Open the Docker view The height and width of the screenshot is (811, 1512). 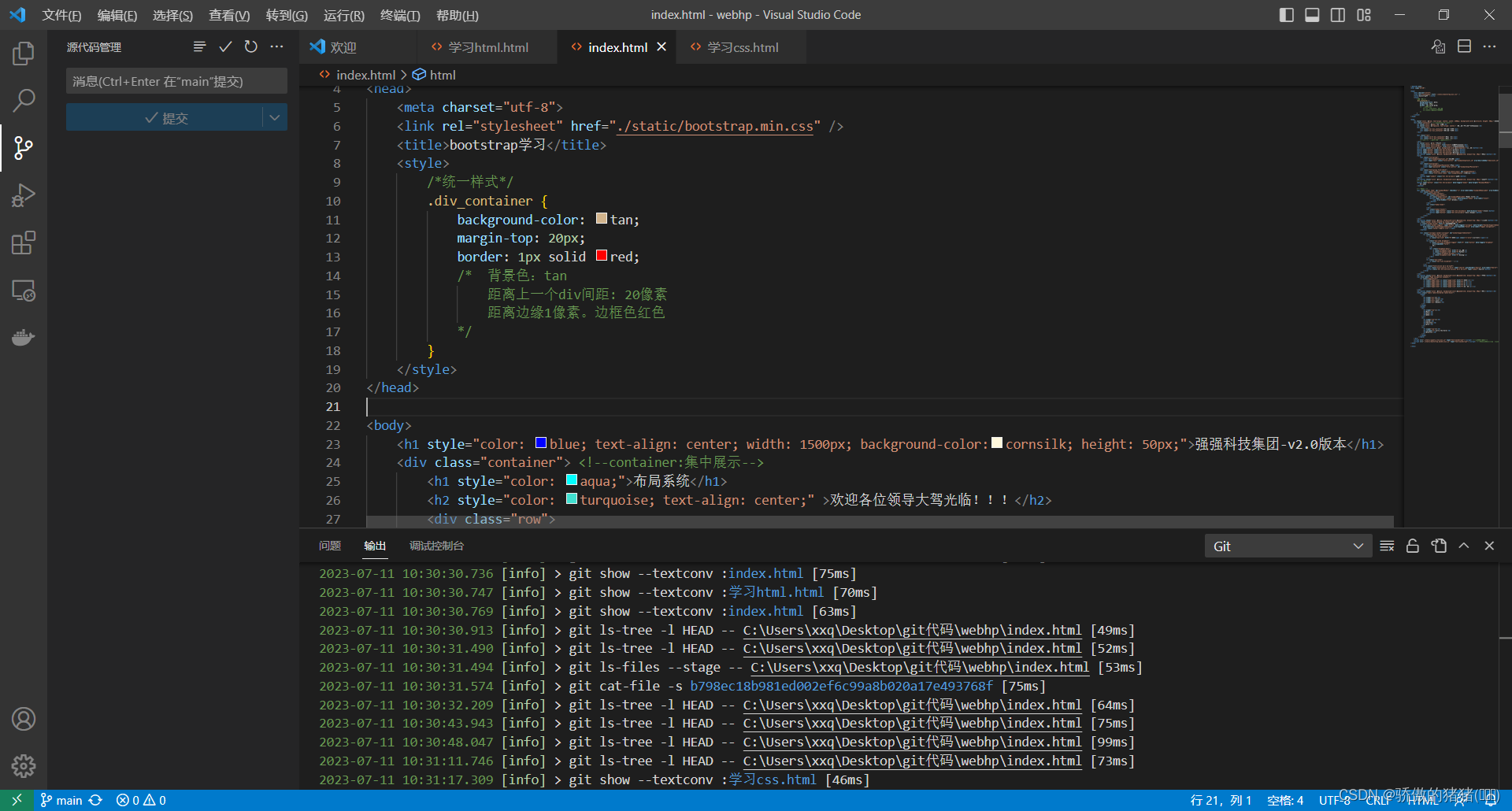(x=24, y=338)
